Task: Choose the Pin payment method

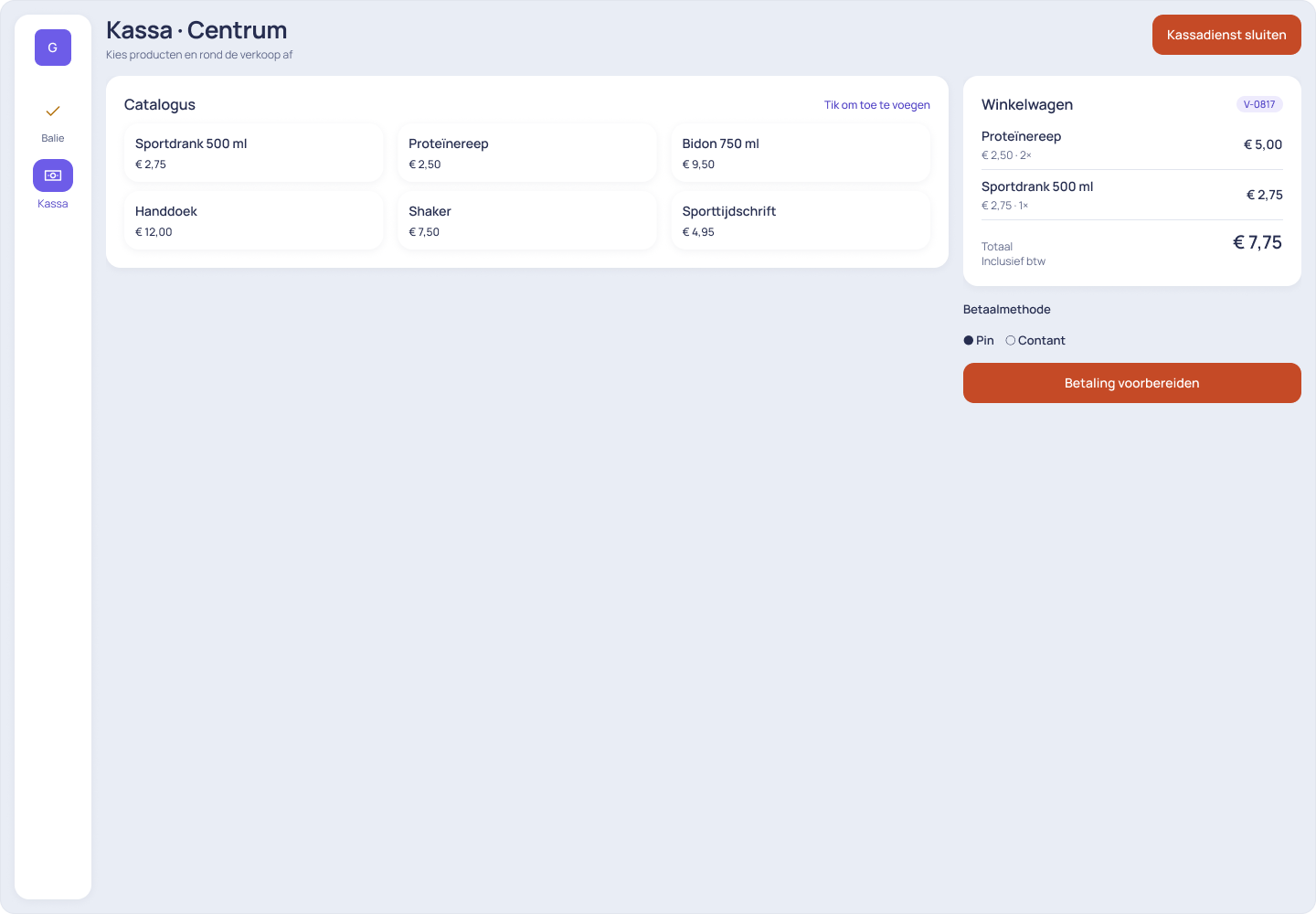Action: point(979,340)
